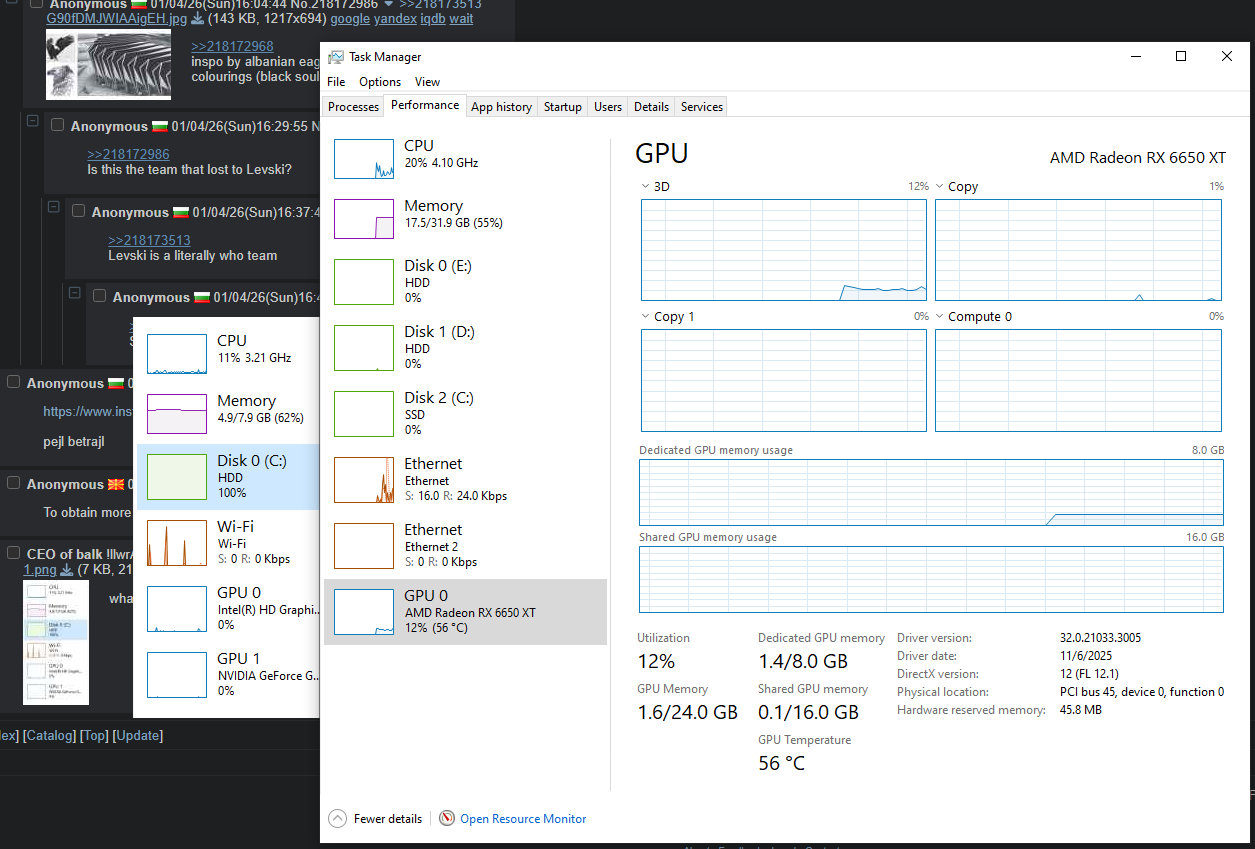Open the Copy 1 engine graph dropdown
The width and height of the screenshot is (1255, 849).
645,317
